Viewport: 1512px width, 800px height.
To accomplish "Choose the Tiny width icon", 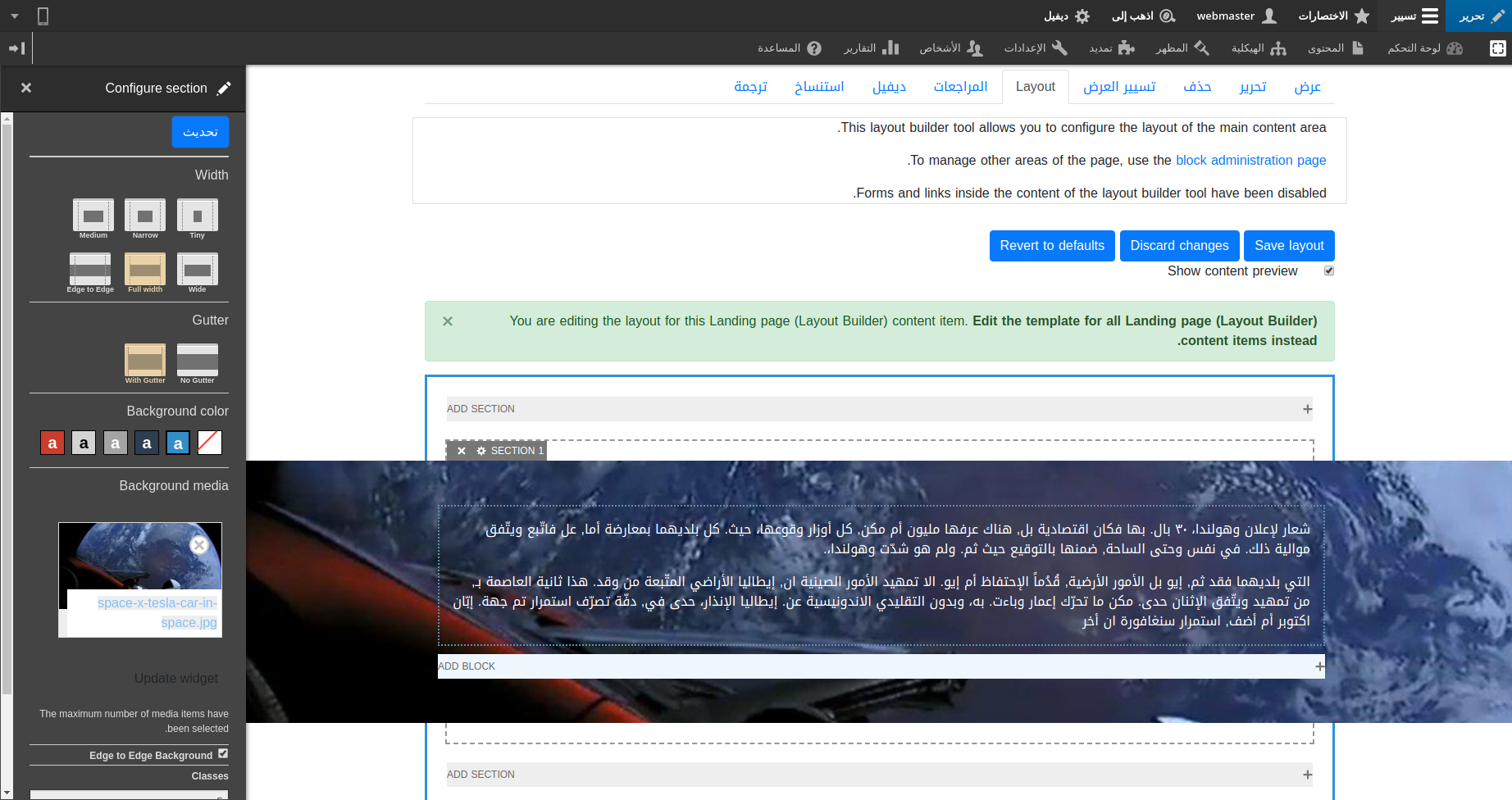I will click(x=197, y=216).
